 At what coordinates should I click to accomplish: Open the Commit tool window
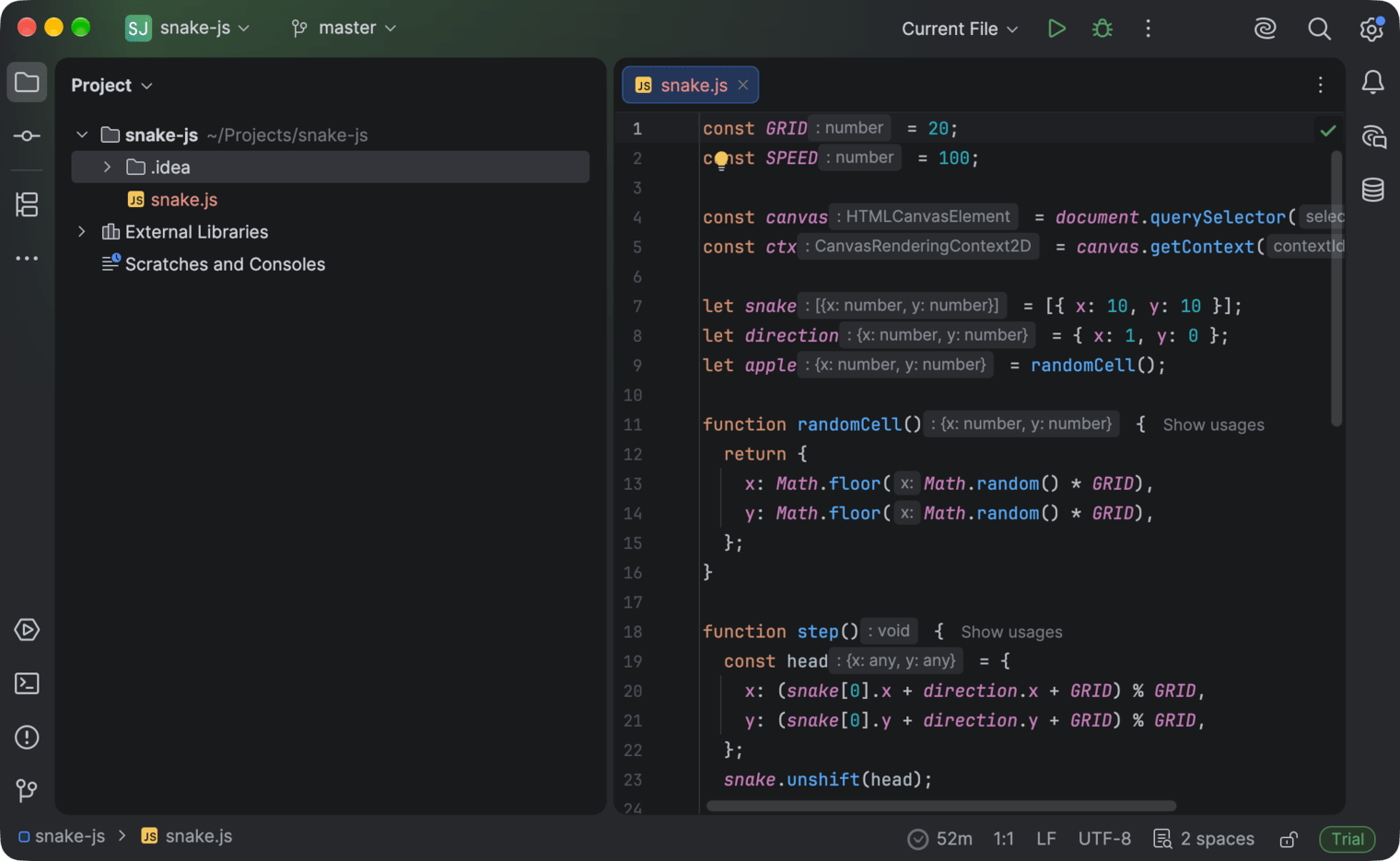point(27,136)
